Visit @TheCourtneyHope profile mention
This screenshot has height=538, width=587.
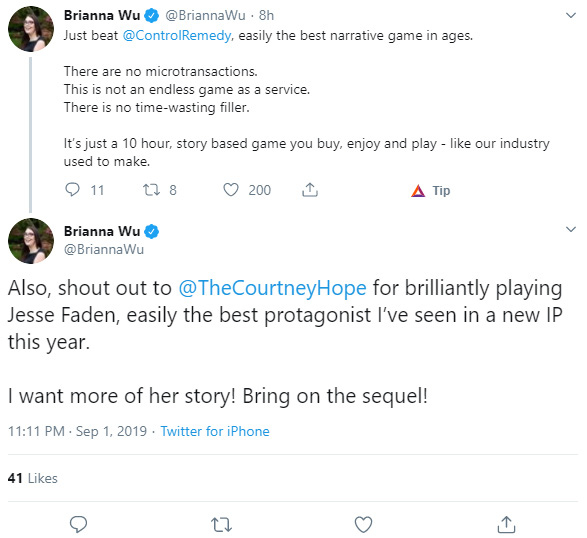click(272, 288)
